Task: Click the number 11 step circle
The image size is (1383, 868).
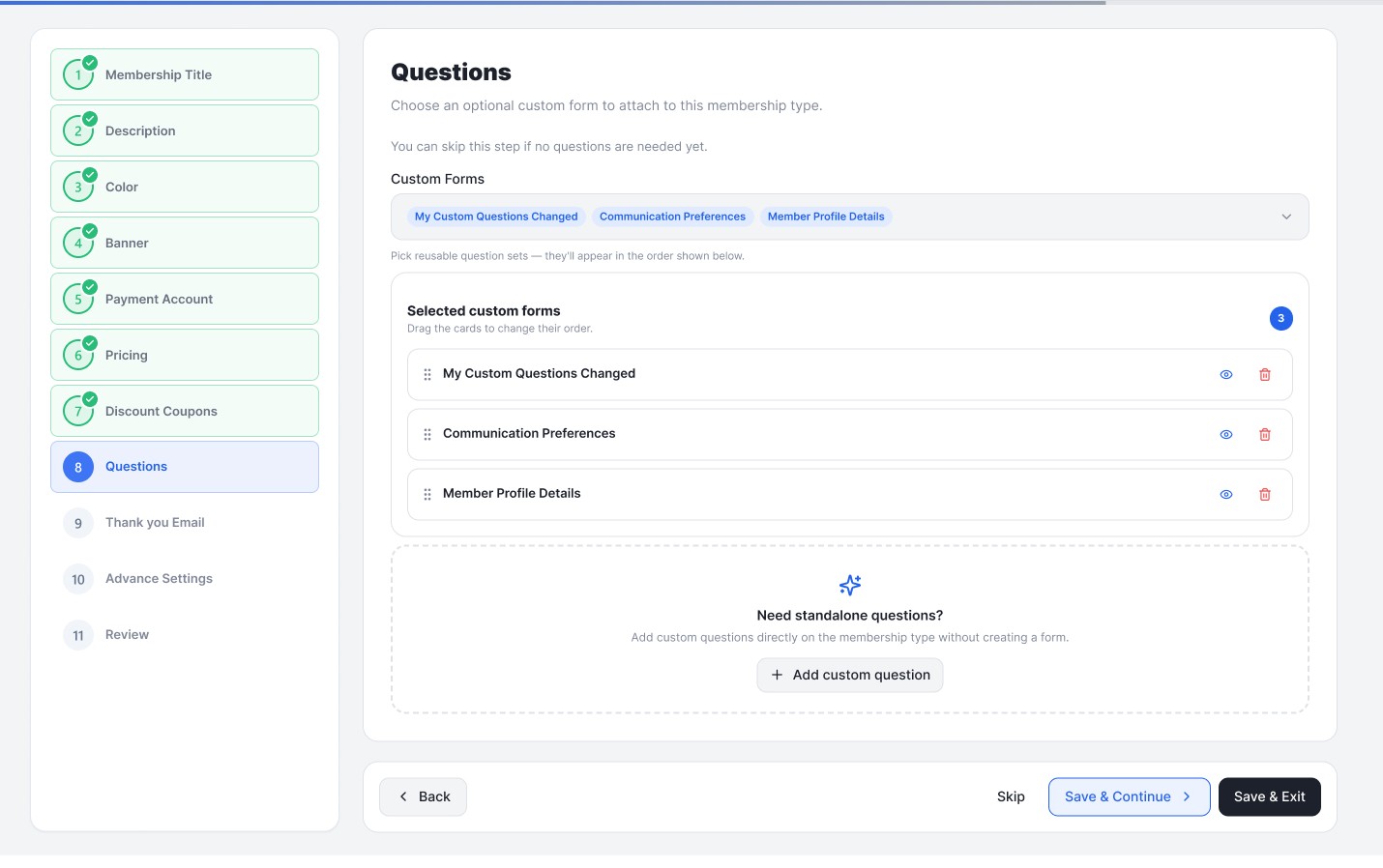Action: [78, 635]
